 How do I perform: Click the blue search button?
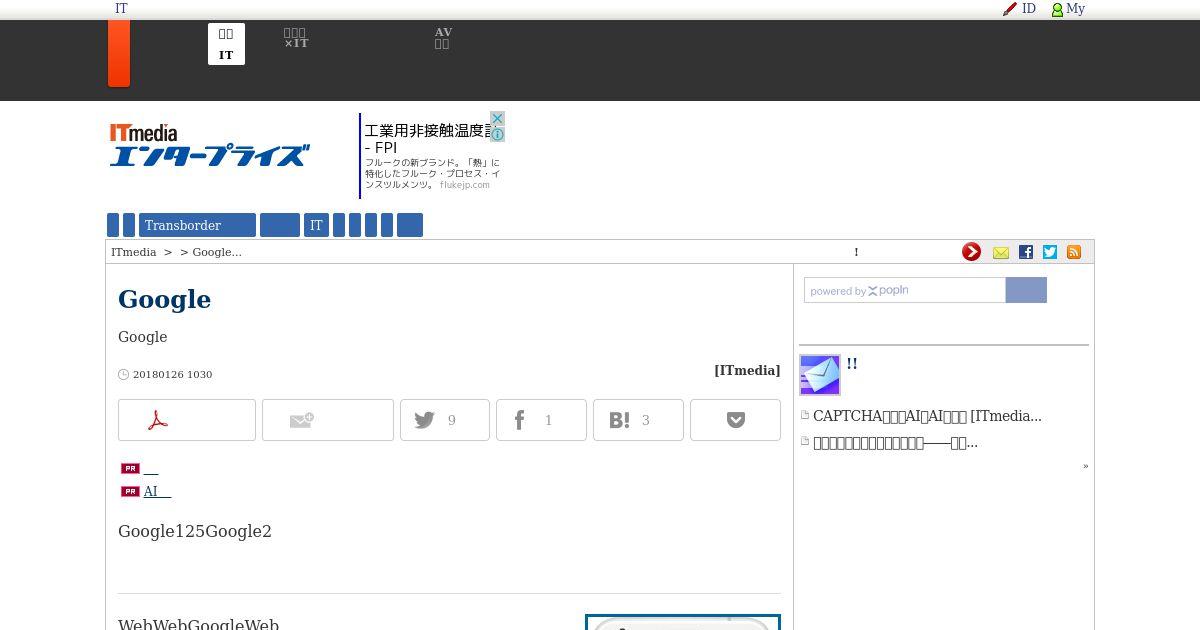click(1026, 290)
